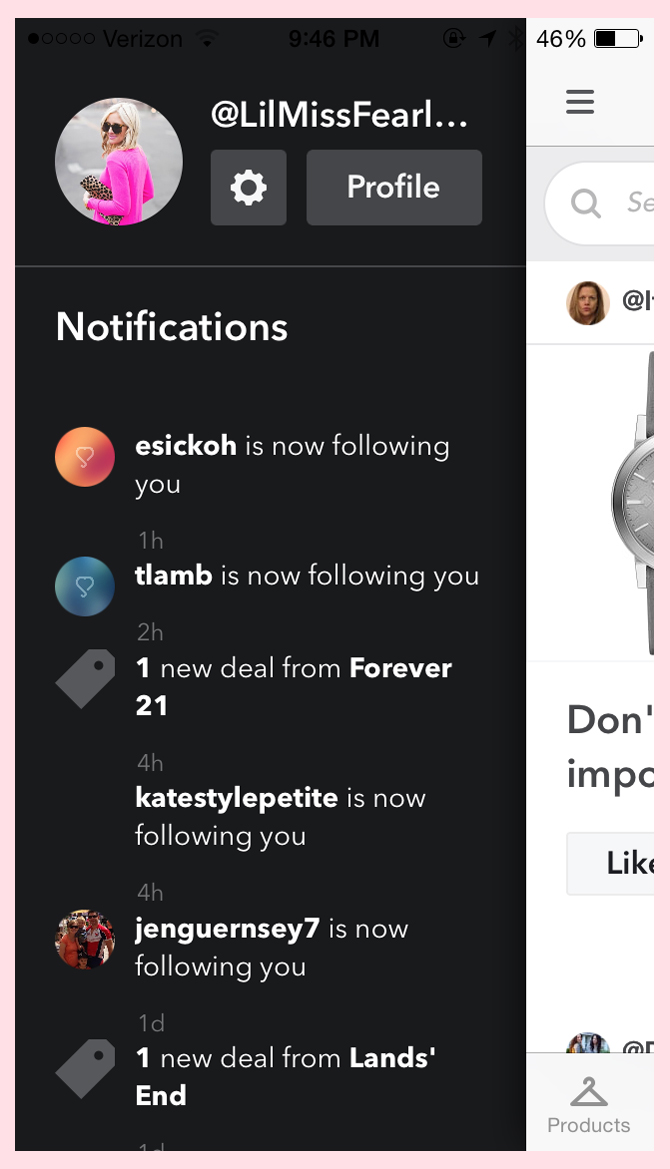Open settings via the gear icon
This screenshot has width=670, height=1169.
point(248,187)
